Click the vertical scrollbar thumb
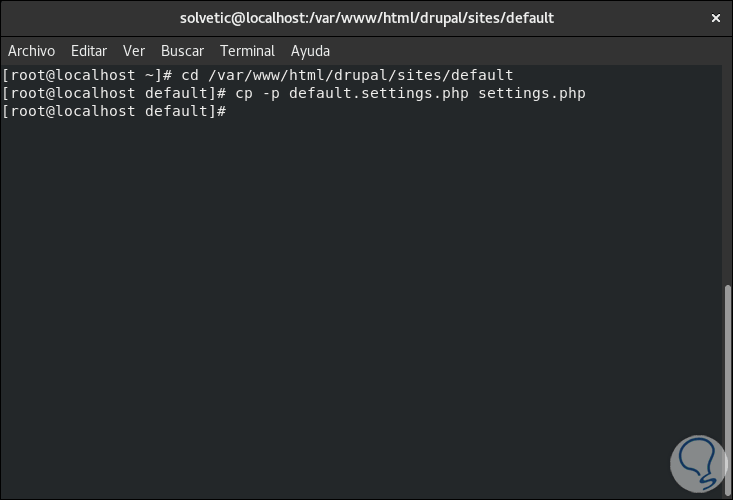Viewport: 733px width, 500px height. 727,387
